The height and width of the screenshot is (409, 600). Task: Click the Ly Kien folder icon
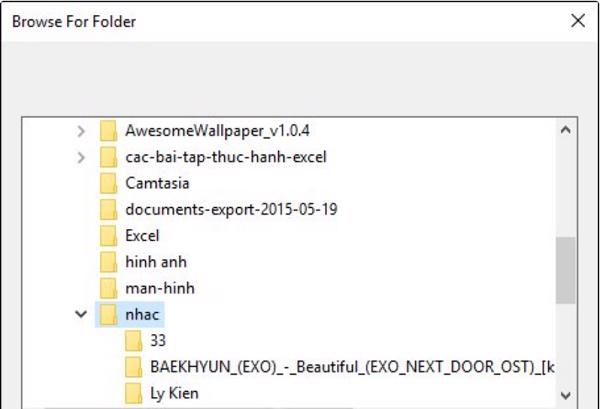click(x=135, y=393)
